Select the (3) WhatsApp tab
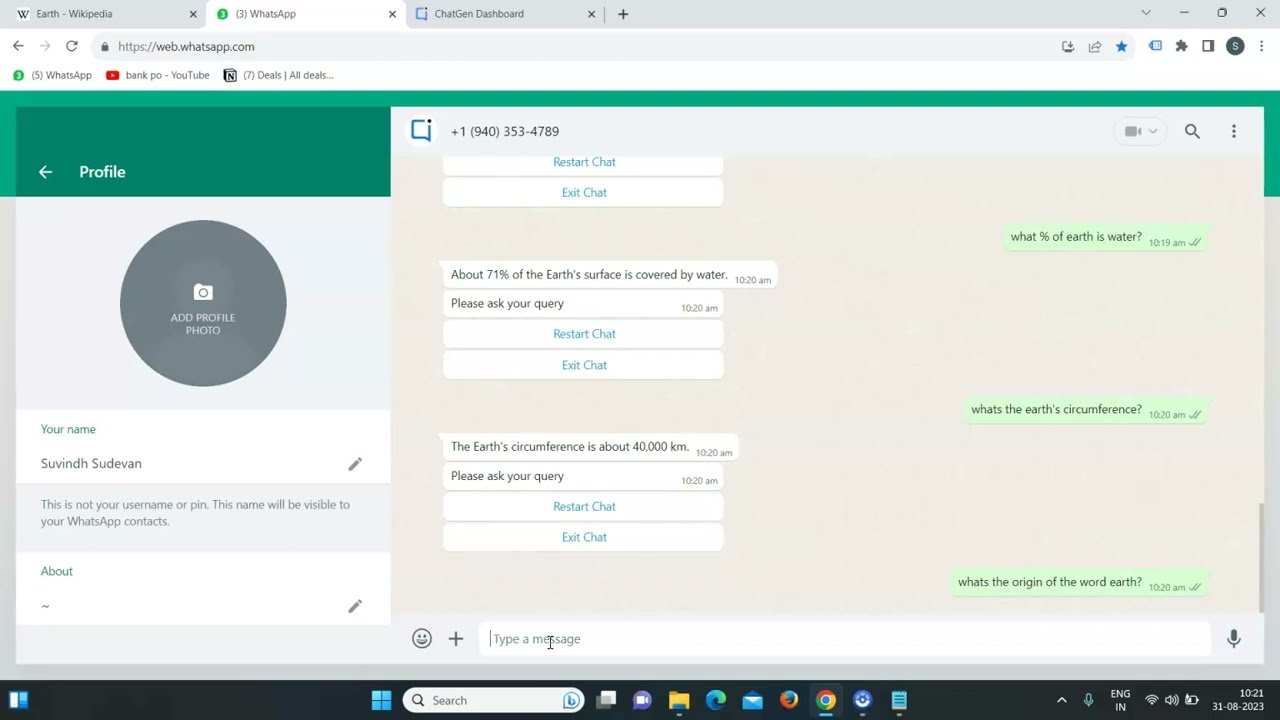Screen dimensions: 1280x720 305,14
